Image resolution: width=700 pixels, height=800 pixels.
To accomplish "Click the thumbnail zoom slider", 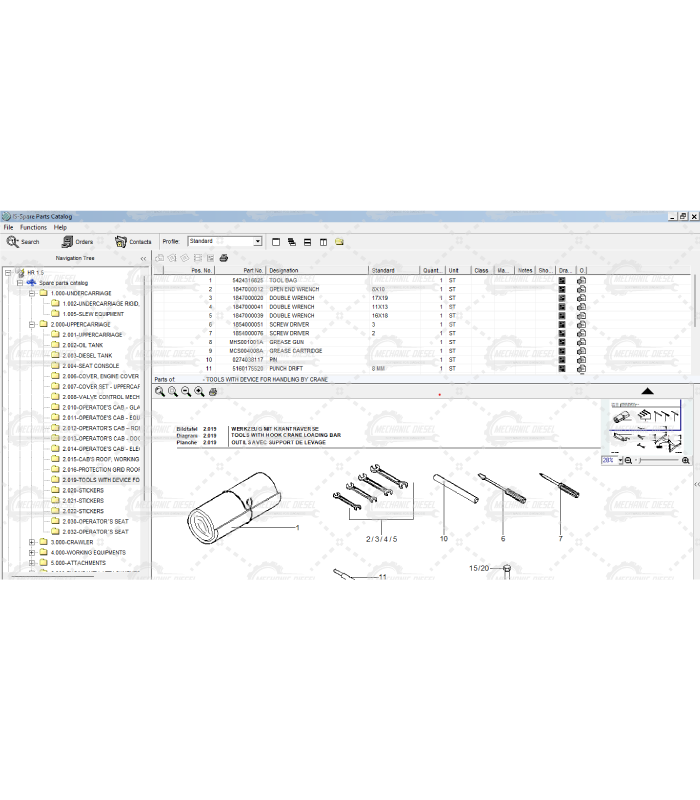I will [x=658, y=460].
